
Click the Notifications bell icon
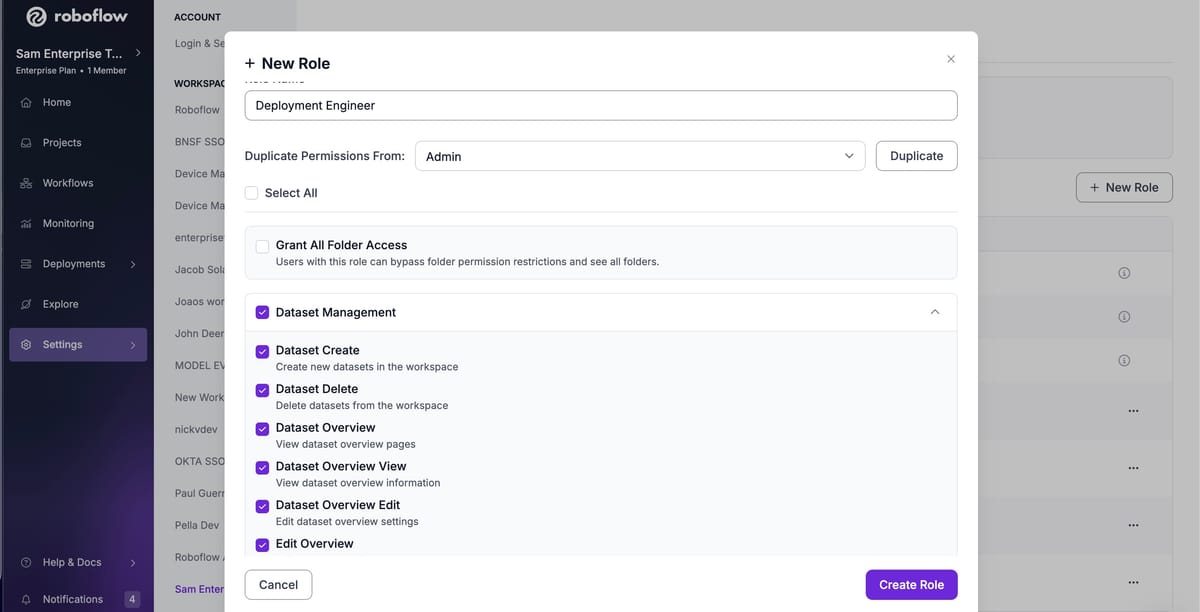click(x=27, y=599)
